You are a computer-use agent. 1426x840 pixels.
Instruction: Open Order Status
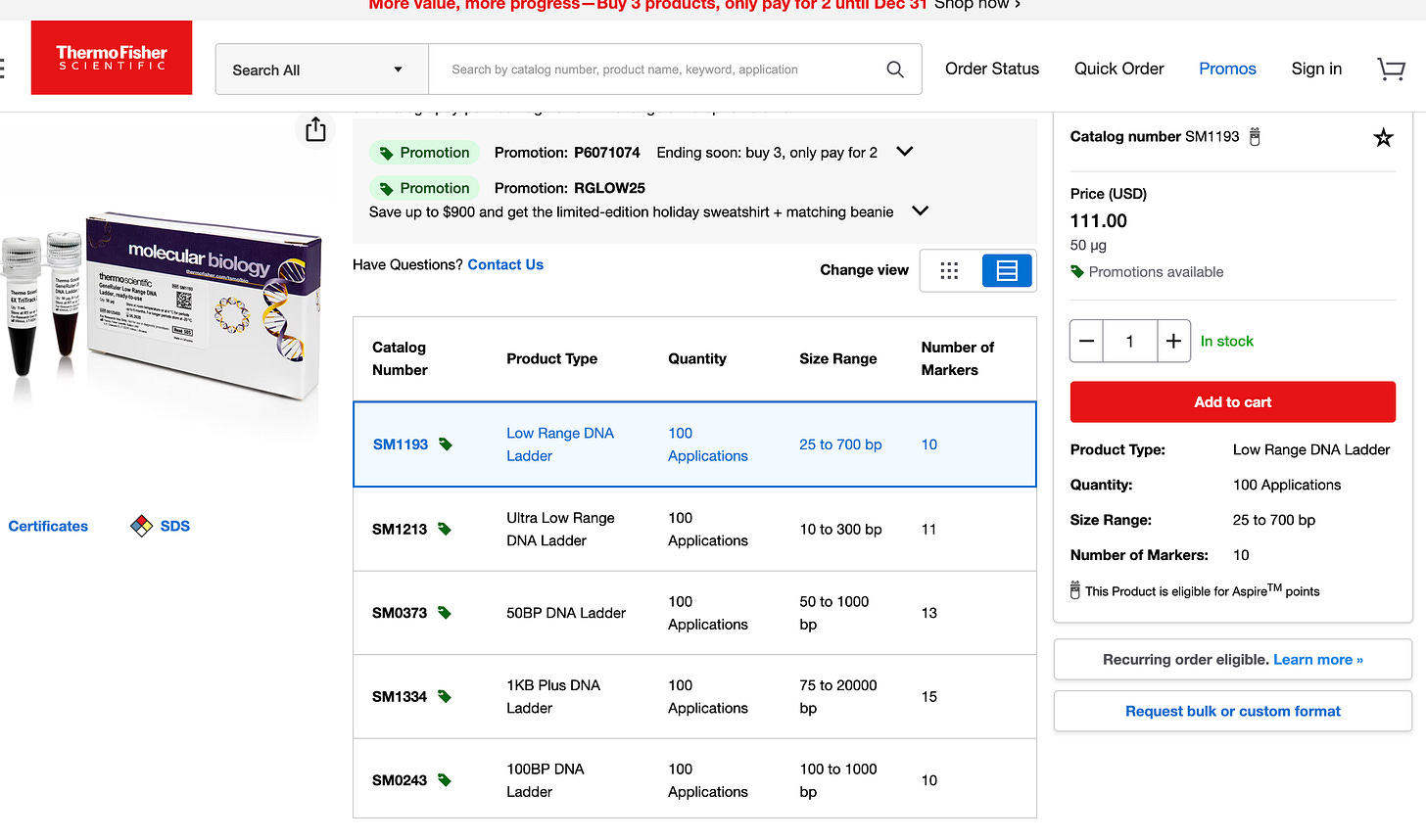point(992,69)
